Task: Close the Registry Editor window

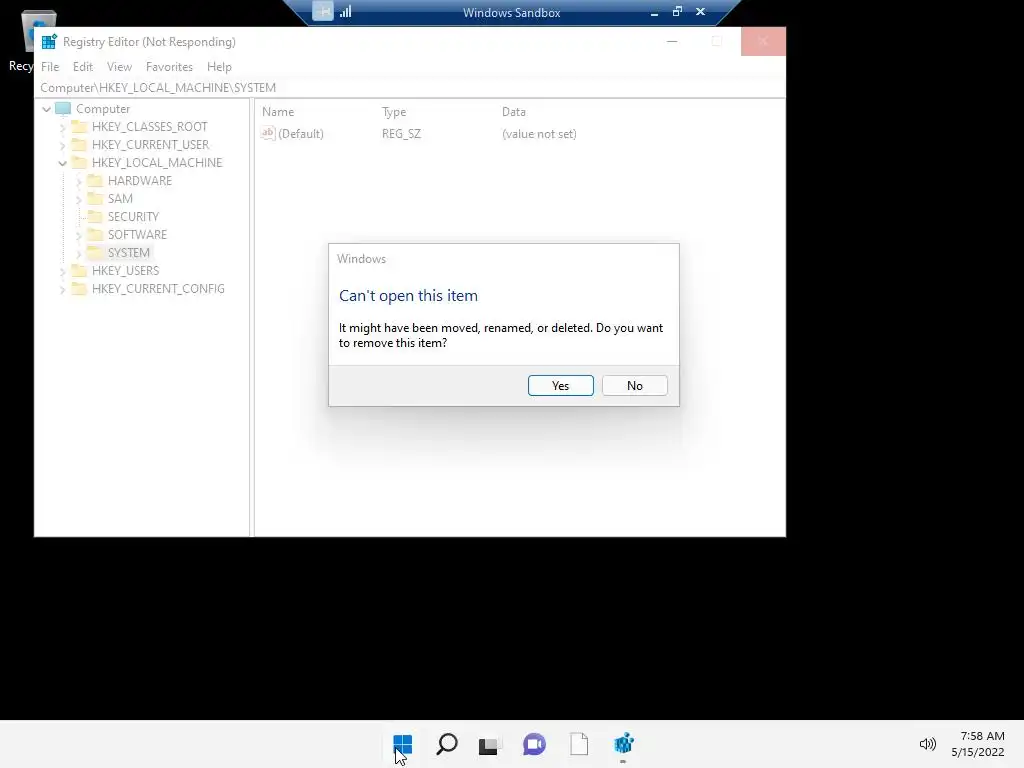Action: point(763,41)
